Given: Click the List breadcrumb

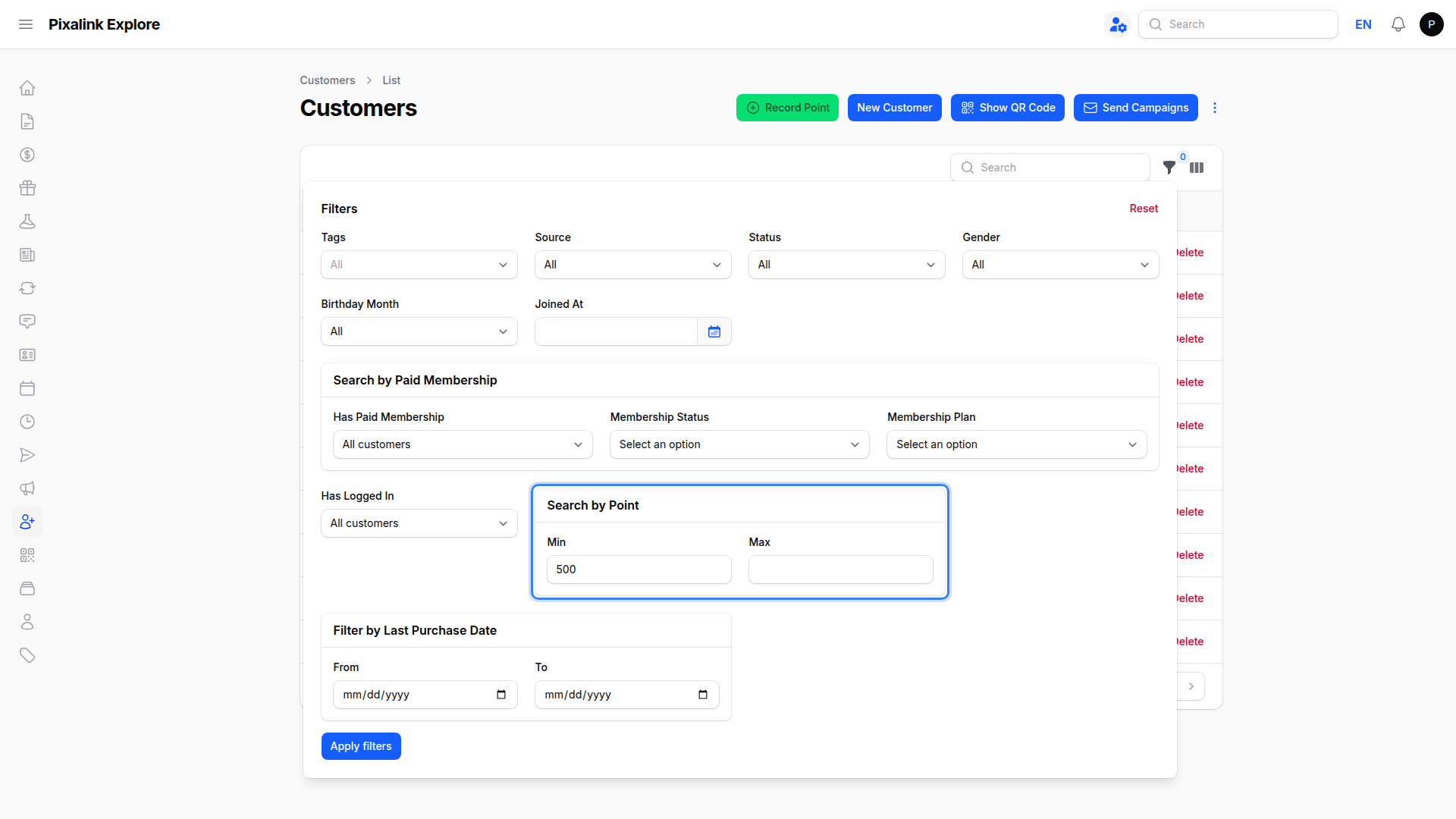Looking at the screenshot, I should (391, 80).
